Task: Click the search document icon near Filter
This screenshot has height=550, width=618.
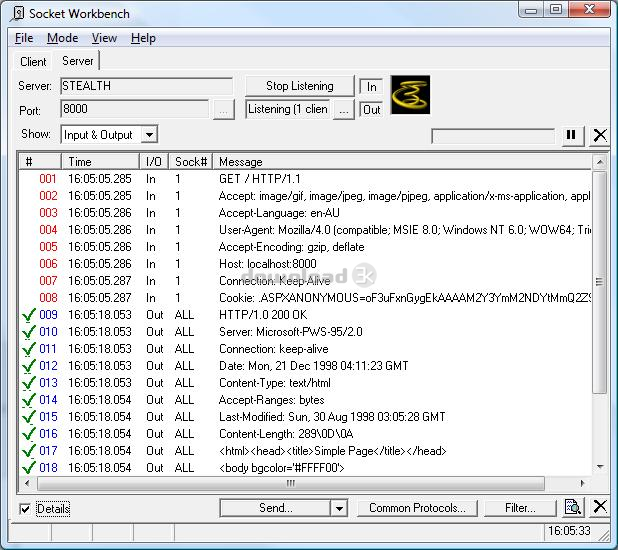Action: pyautogui.click(x=572, y=507)
